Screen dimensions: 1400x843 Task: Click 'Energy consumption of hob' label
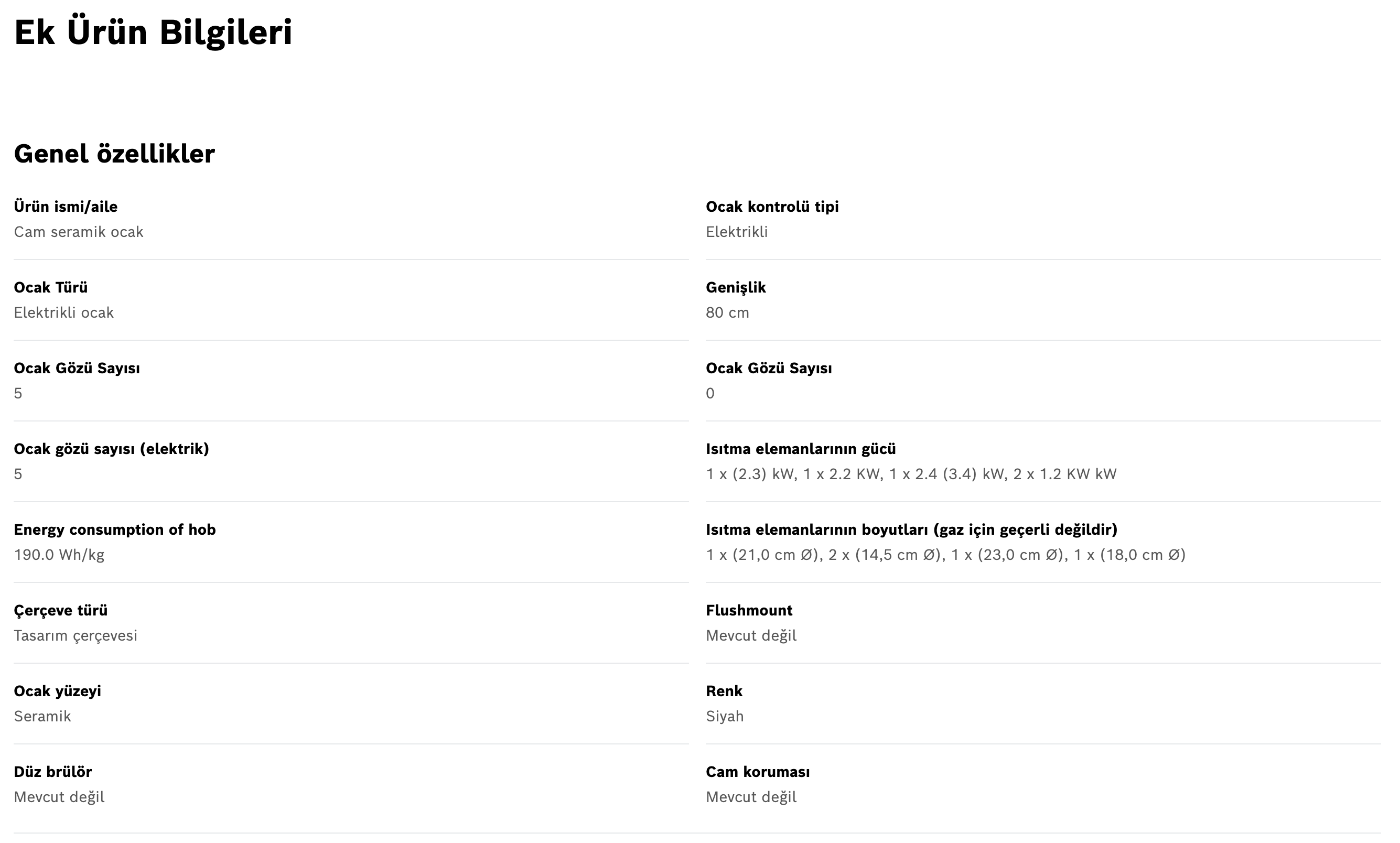pyautogui.click(x=115, y=529)
